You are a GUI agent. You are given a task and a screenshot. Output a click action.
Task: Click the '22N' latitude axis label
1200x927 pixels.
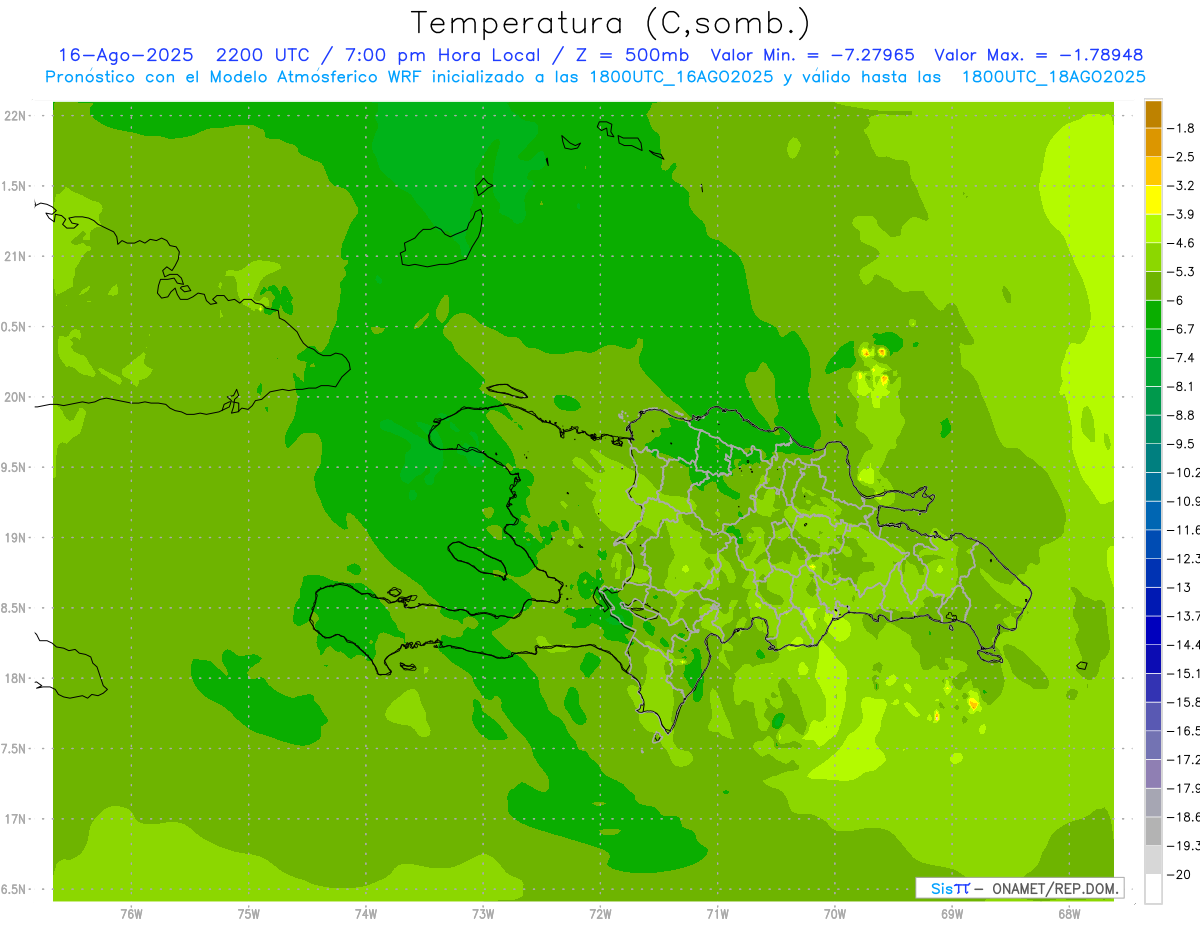pos(15,116)
